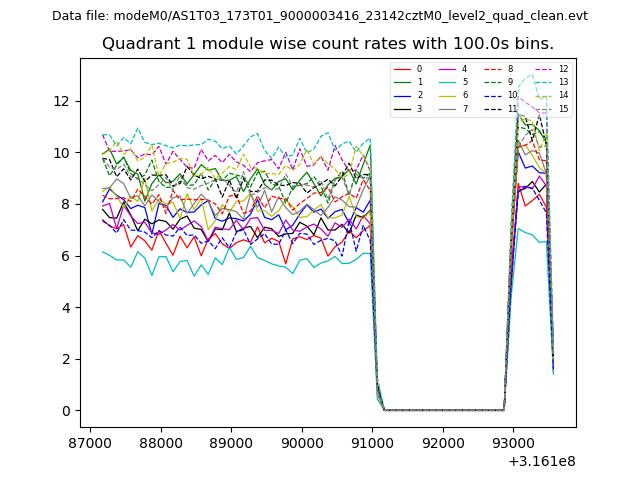Click the y-axis tick label 0
Viewport: 640px width, 480px height.
pos(65,411)
